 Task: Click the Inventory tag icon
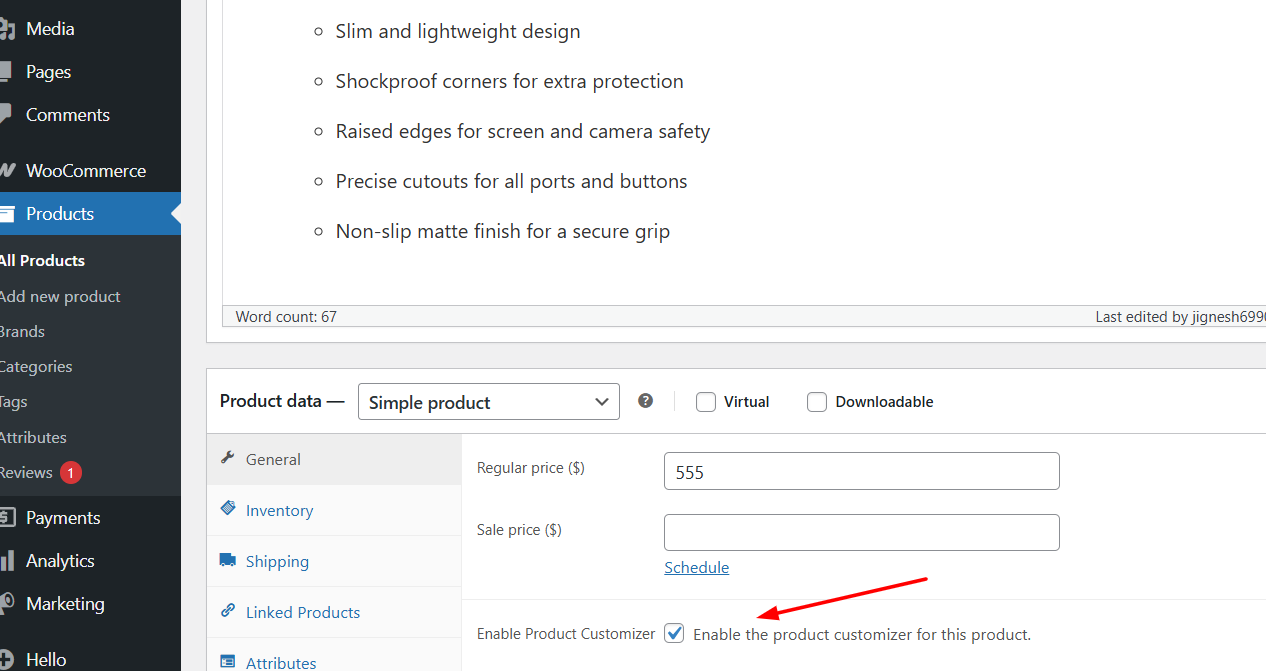pyautogui.click(x=228, y=509)
